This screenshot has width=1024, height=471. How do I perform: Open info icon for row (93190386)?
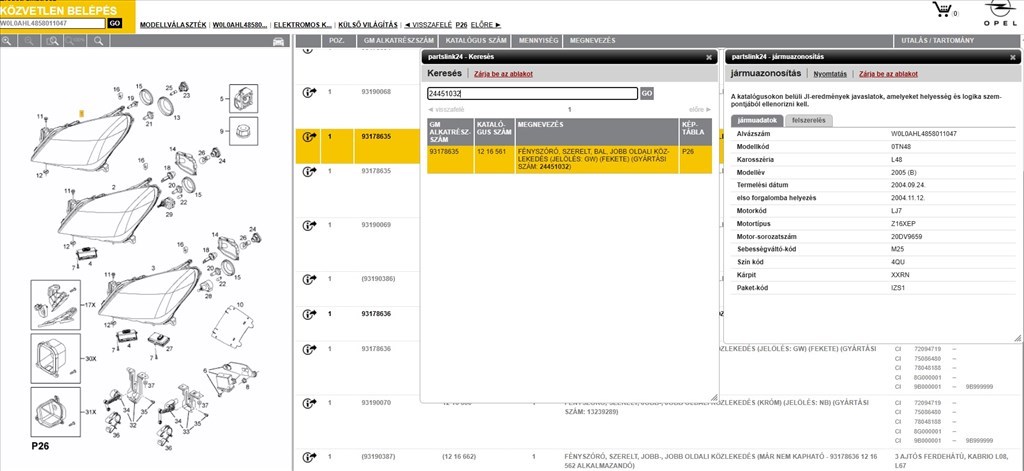(309, 280)
